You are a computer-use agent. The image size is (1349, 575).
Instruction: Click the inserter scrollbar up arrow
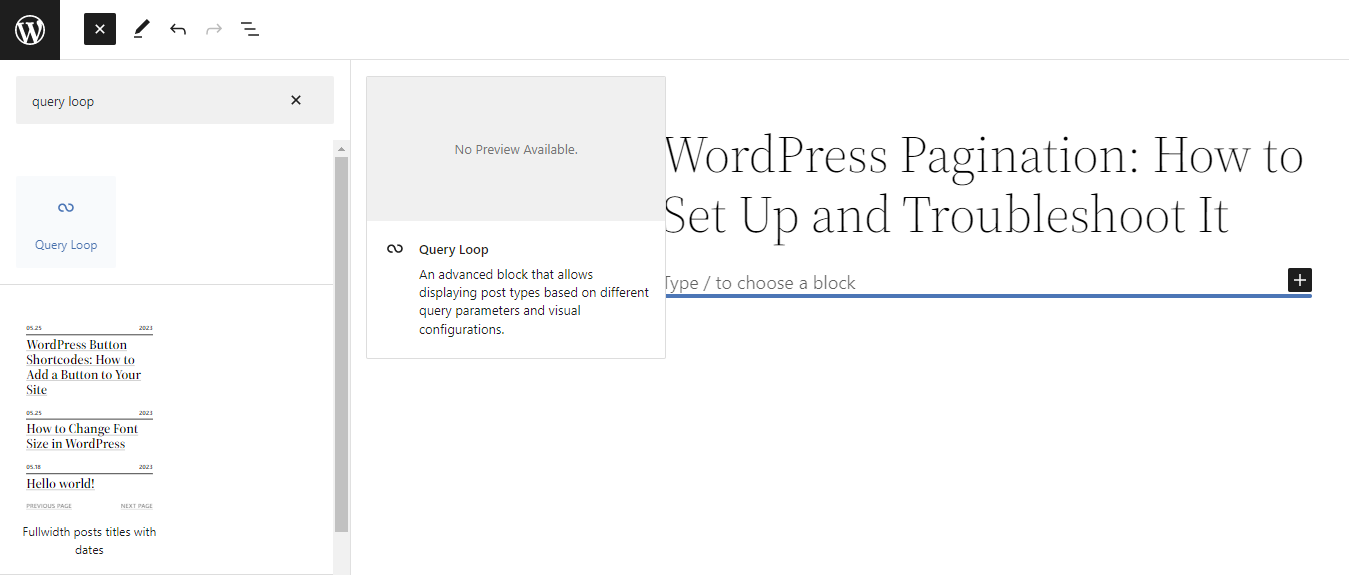(341, 149)
